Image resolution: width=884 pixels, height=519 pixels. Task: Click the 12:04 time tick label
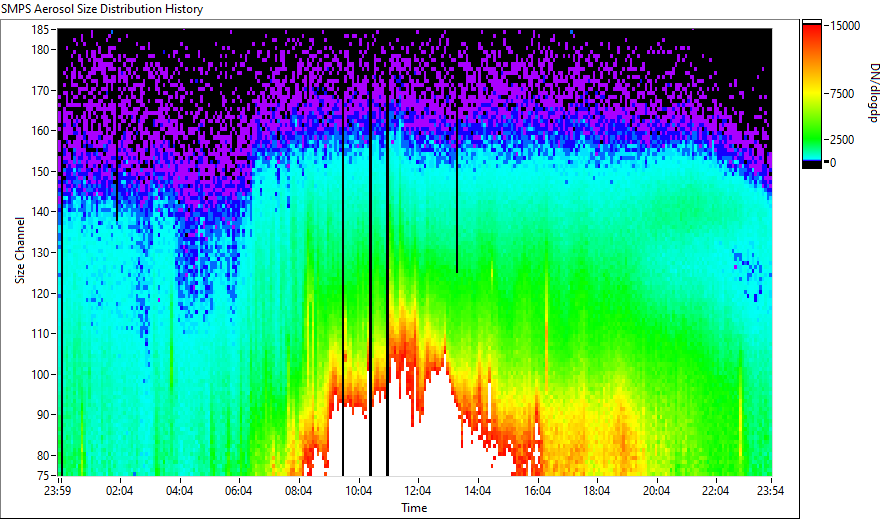tap(418, 491)
